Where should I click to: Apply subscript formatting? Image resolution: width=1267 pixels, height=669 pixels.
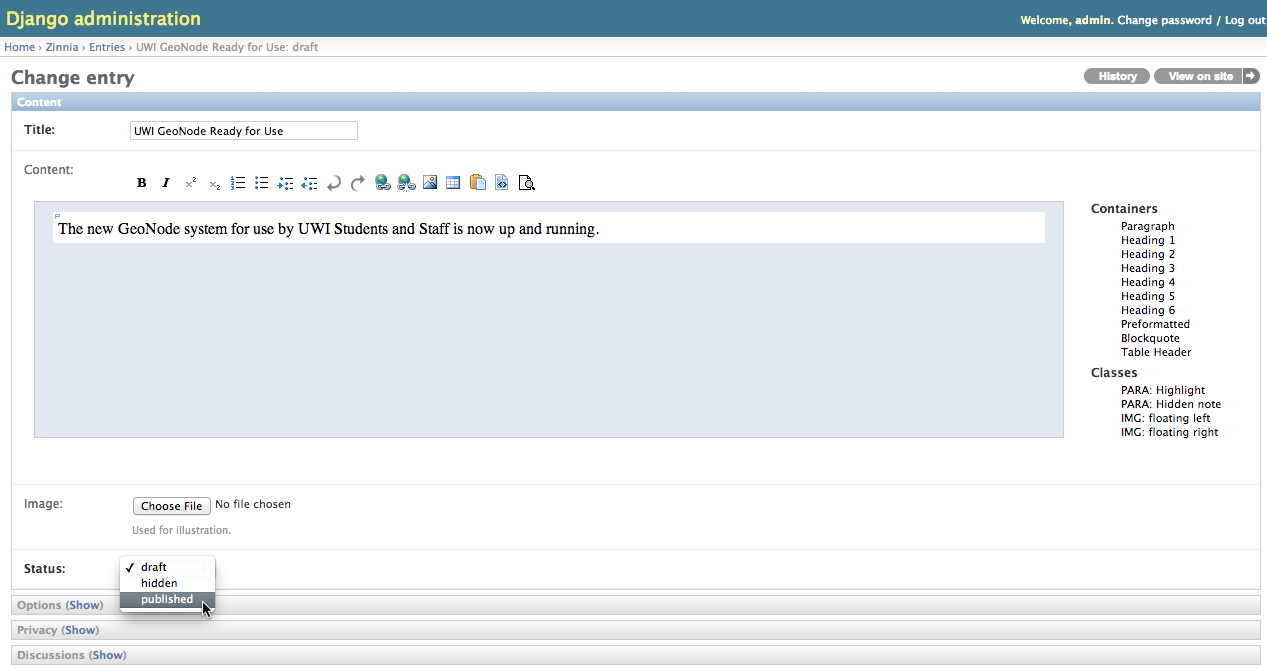point(214,183)
